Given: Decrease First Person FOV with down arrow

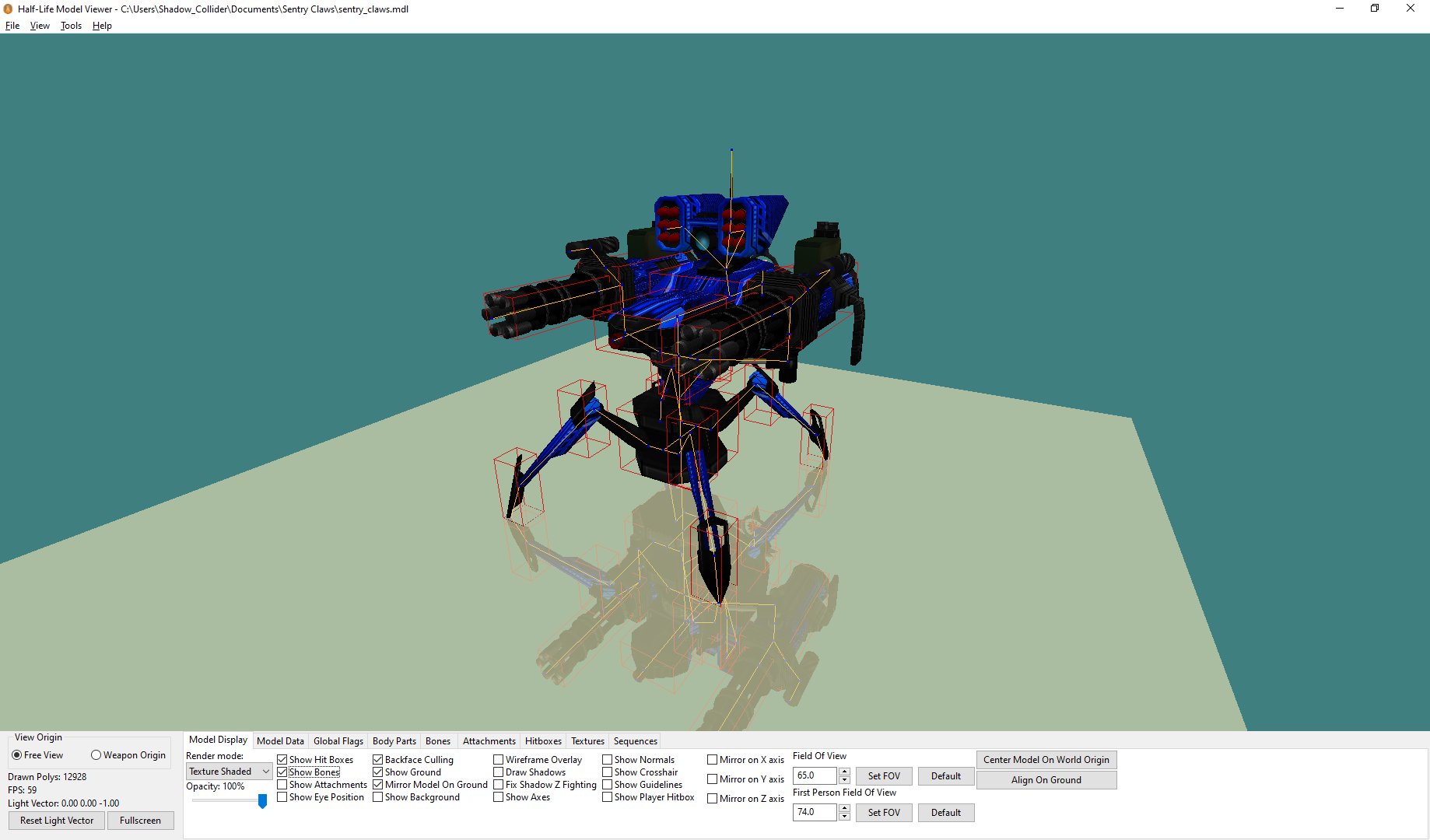Looking at the screenshot, I should tap(844, 817).
